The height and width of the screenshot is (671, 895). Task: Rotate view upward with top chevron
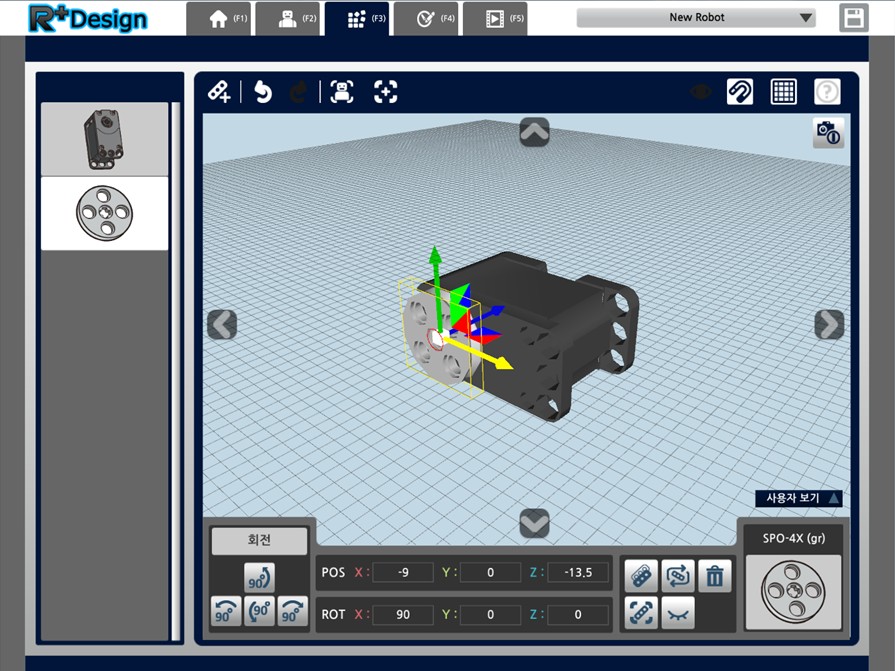tap(534, 132)
